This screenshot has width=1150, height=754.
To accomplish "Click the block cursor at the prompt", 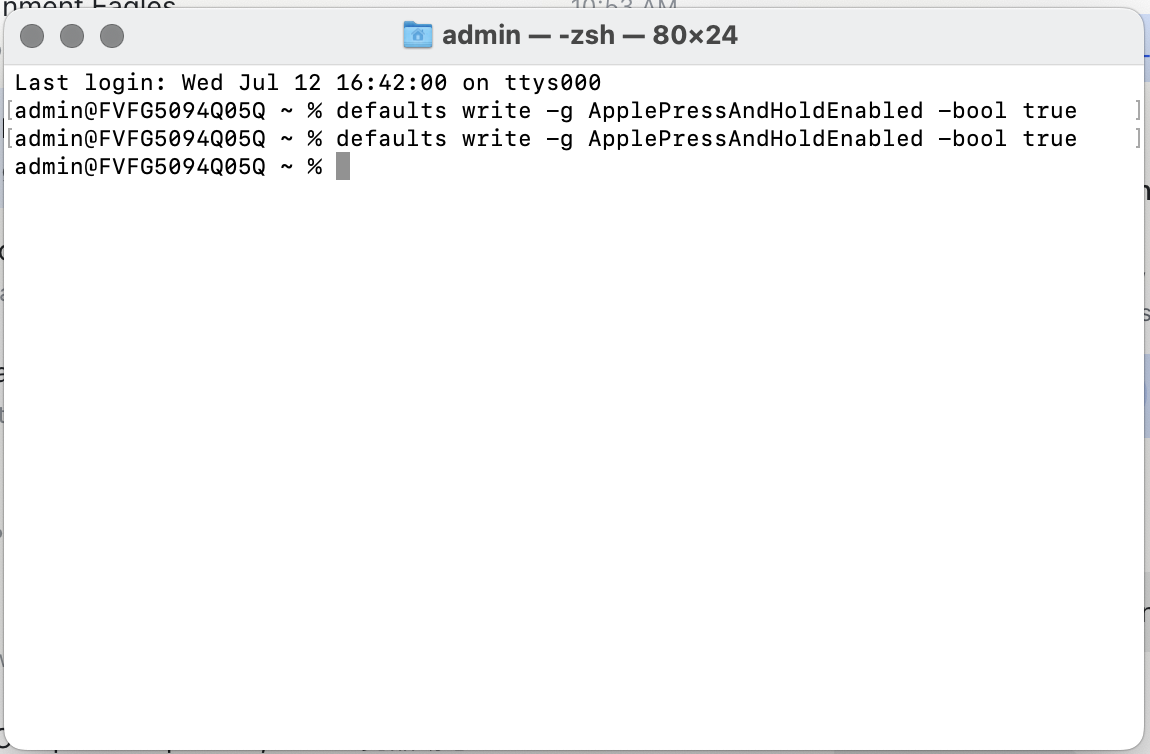I will point(343,166).
